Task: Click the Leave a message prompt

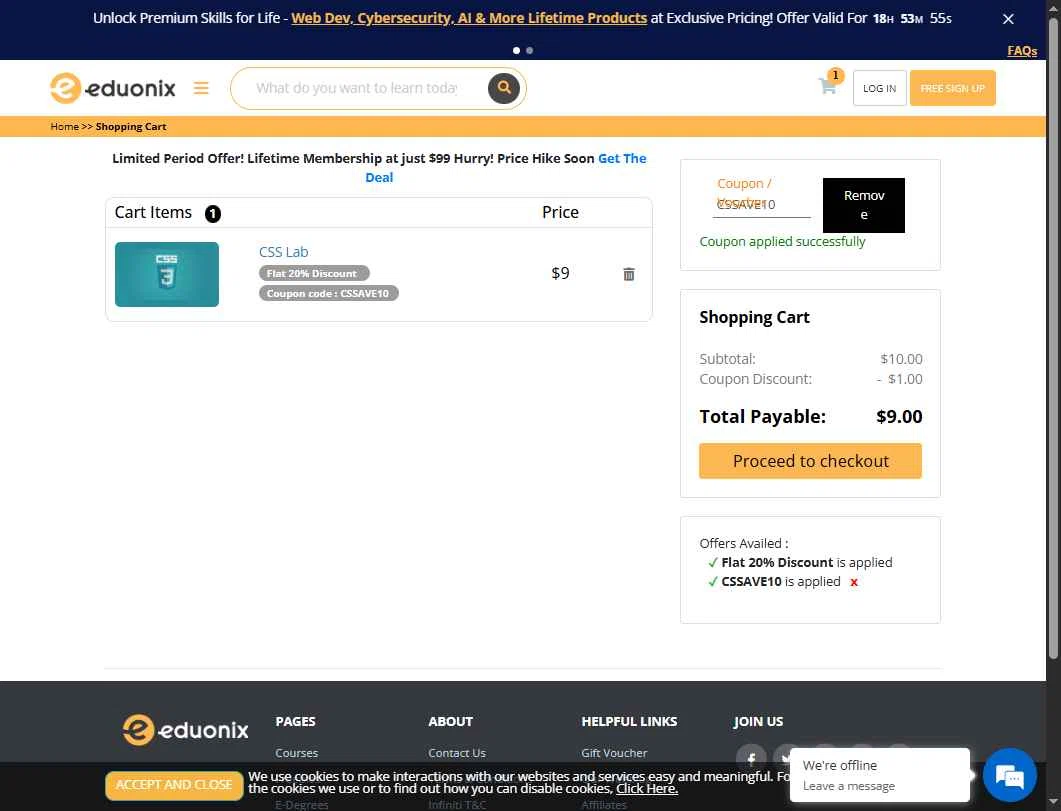Action: pyautogui.click(x=849, y=786)
